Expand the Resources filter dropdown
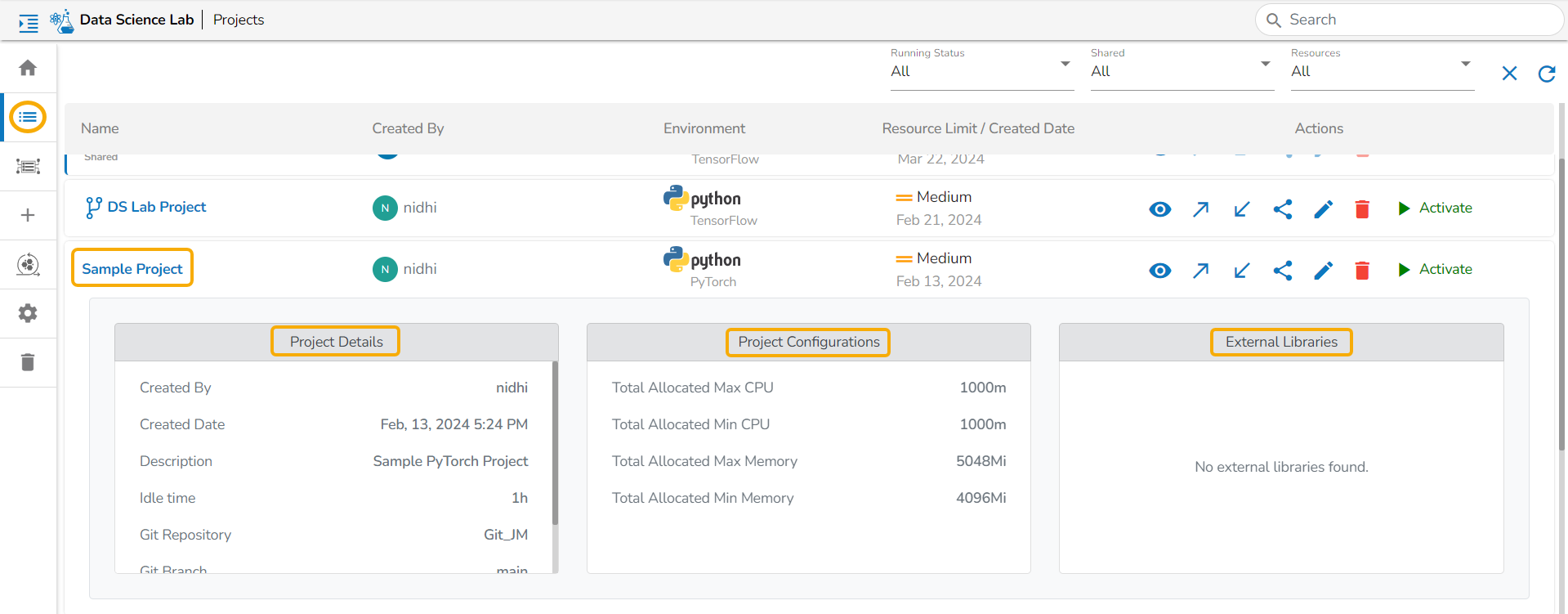The image size is (1568, 614). [x=1381, y=71]
